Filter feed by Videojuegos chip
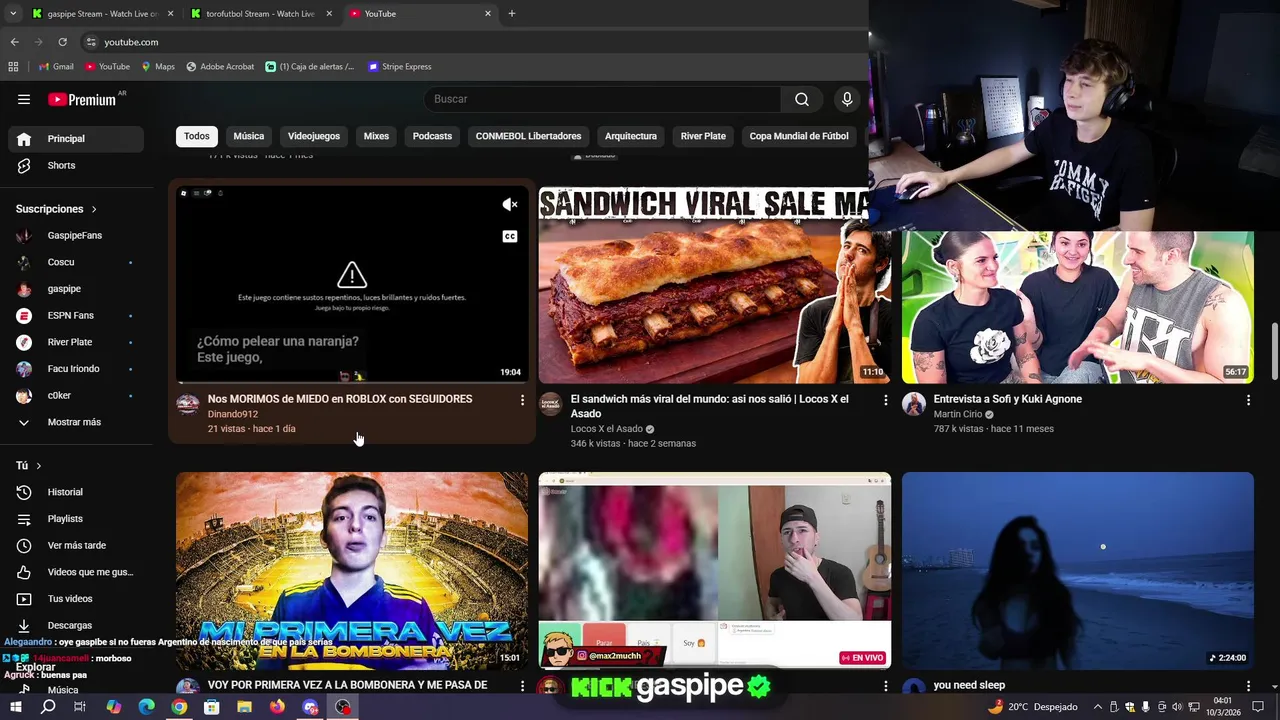Image resolution: width=1280 pixels, height=720 pixels. click(314, 136)
